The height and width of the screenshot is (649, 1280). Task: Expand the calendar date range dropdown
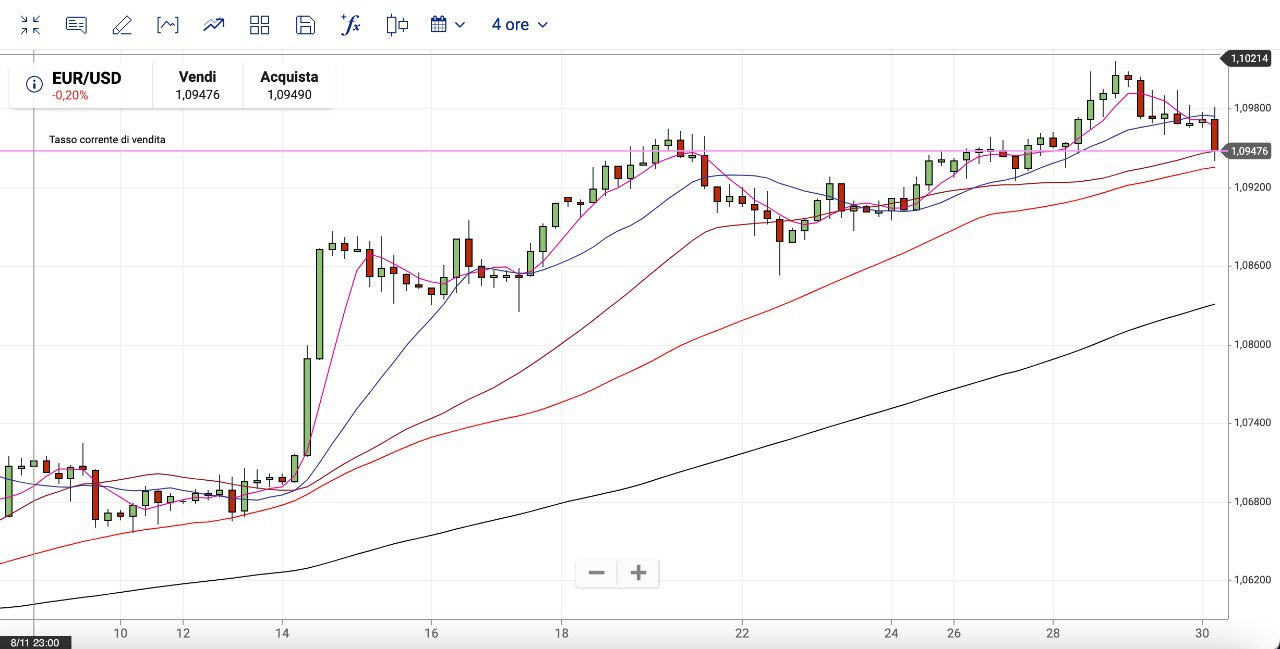click(448, 25)
